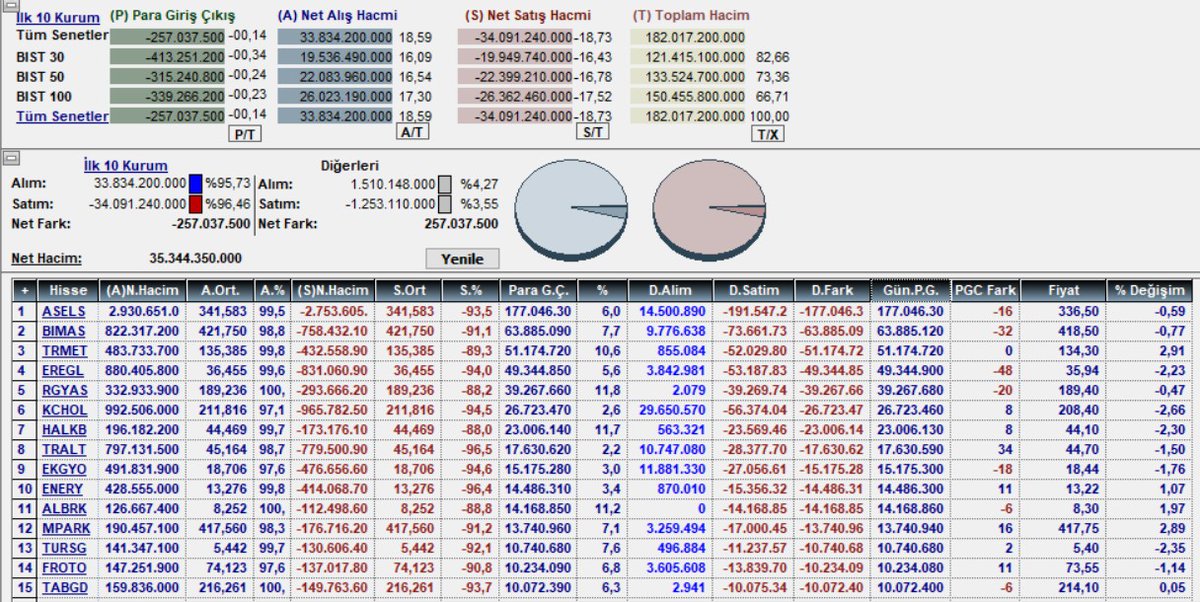Click the P/T ratio button
This screenshot has height=602, width=1200.
point(243,133)
